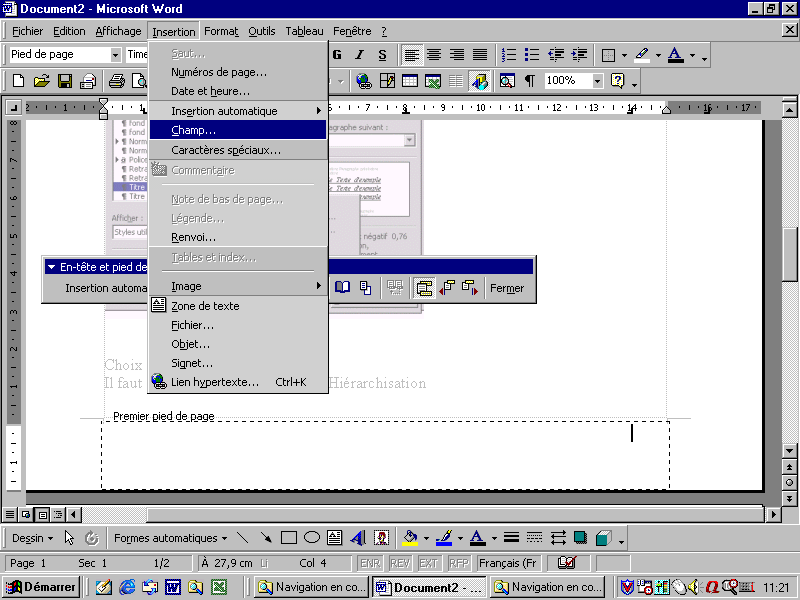The width and height of the screenshot is (800, 600).
Task: Toggle Italic formatting button
Action: tap(359, 55)
